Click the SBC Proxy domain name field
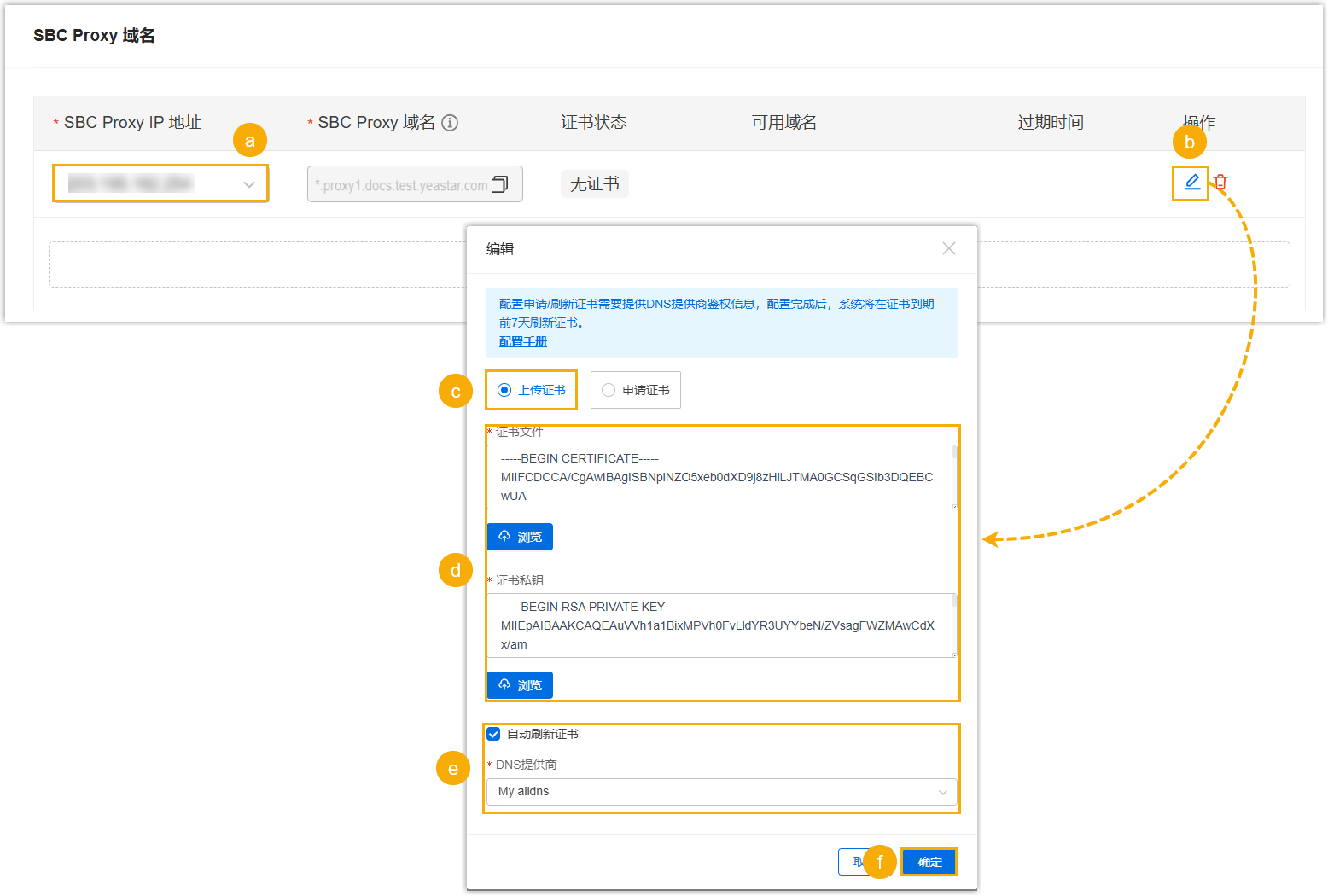1328x896 pixels. tap(401, 184)
